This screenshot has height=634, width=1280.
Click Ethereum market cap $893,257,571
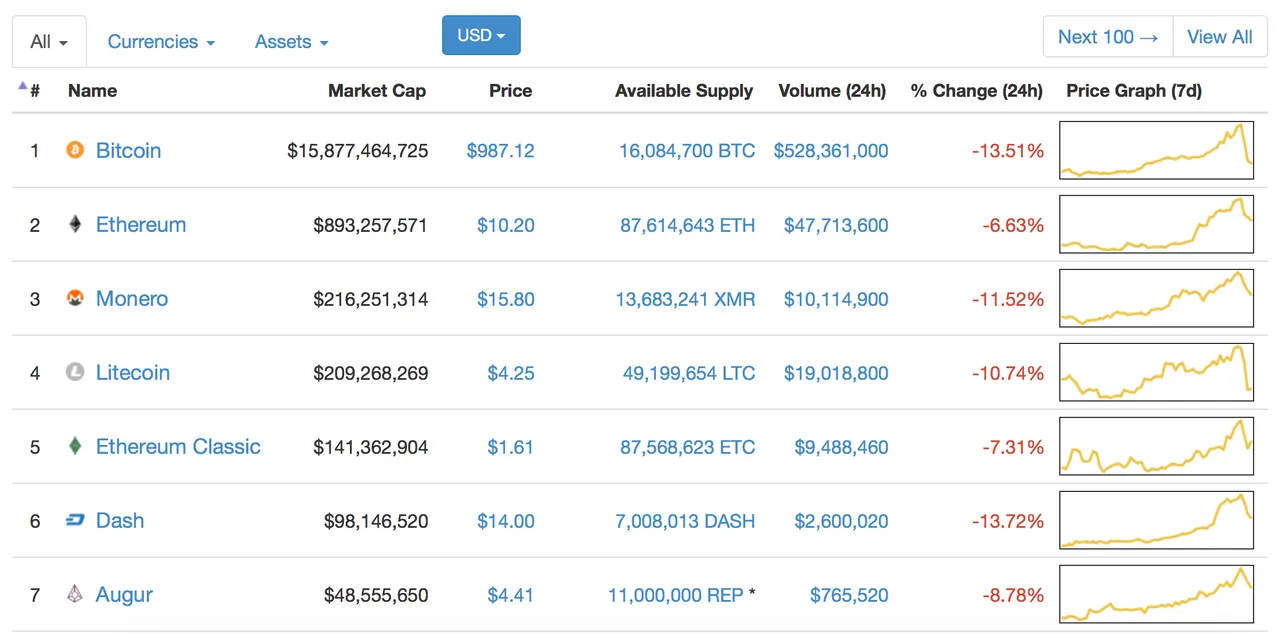point(371,225)
